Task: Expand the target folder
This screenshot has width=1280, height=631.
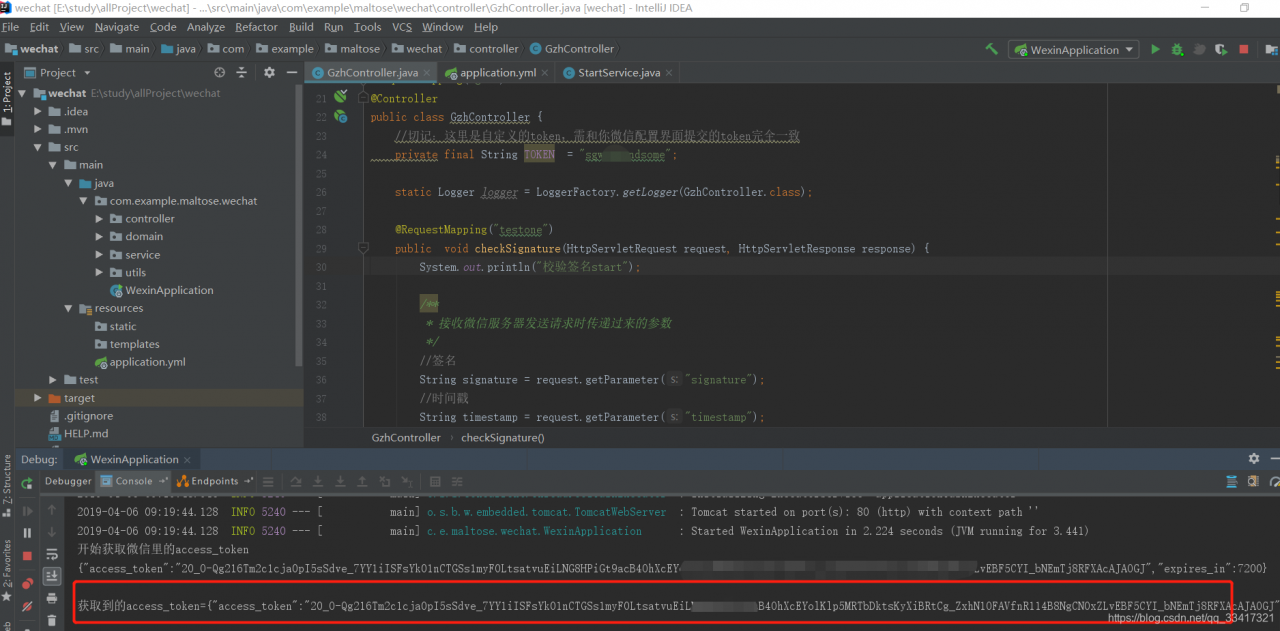Action: click(38, 398)
